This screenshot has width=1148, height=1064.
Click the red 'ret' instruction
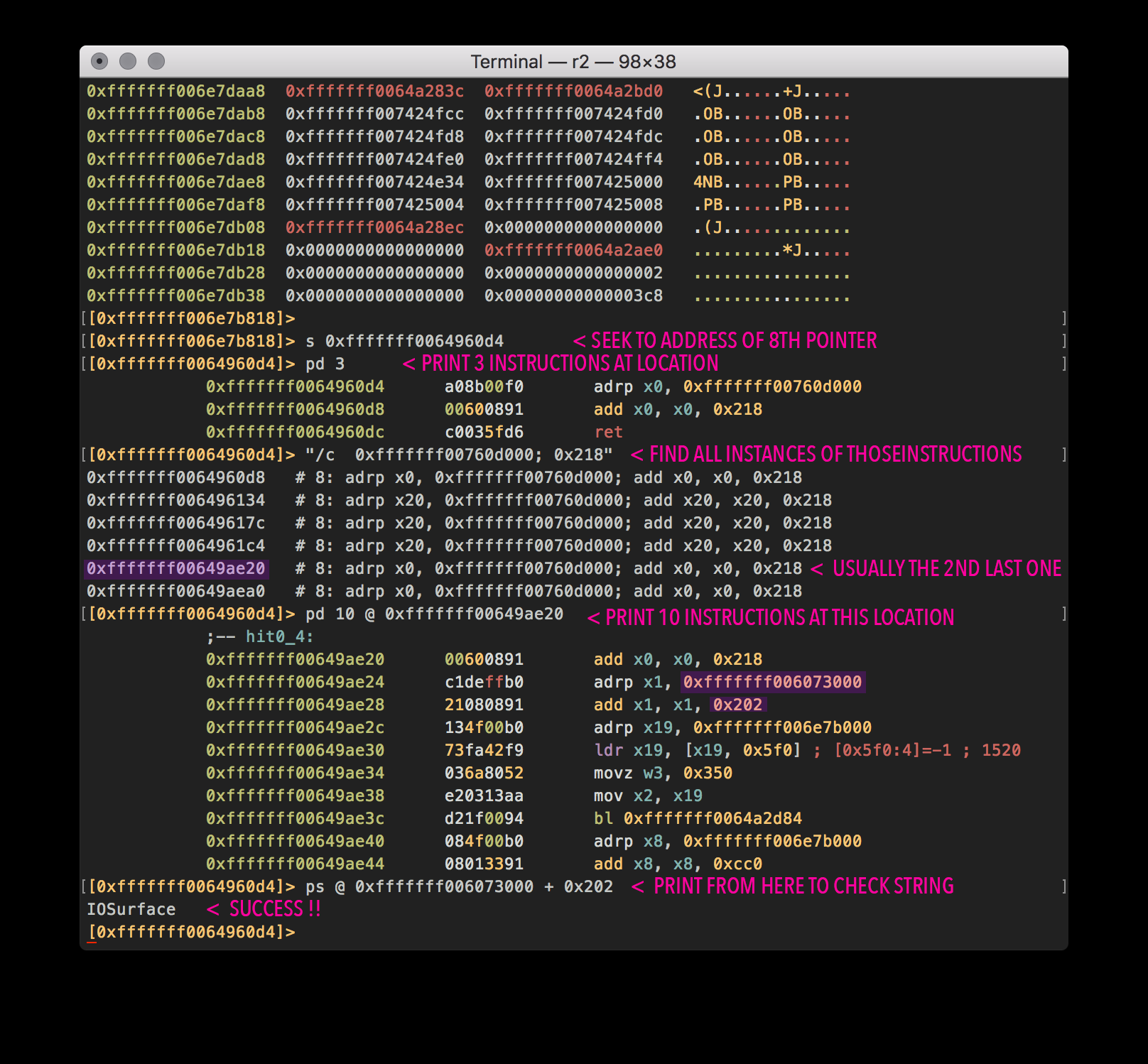point(608,433)
